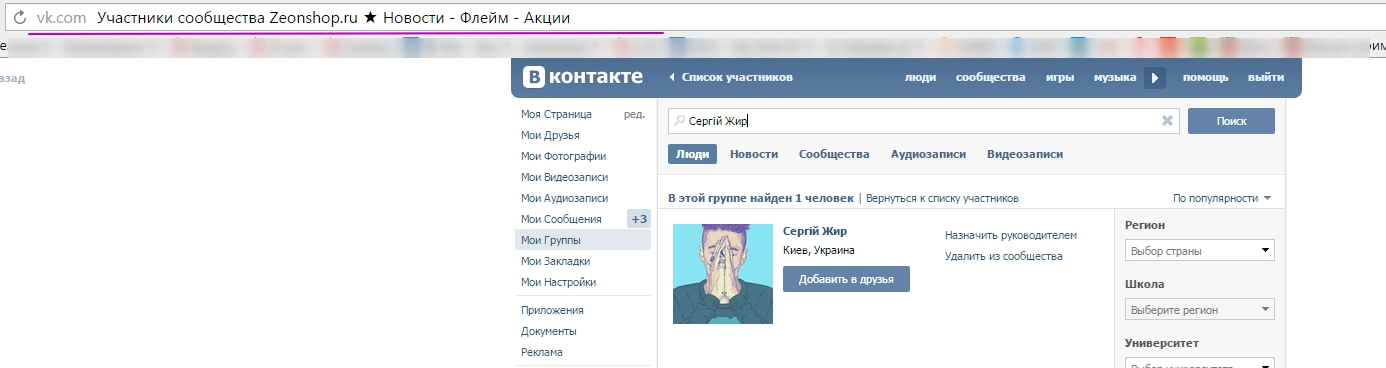Open the Выберите регион school dropdown
This screenshot has width=1386, height=368.
coord(1200,310)
